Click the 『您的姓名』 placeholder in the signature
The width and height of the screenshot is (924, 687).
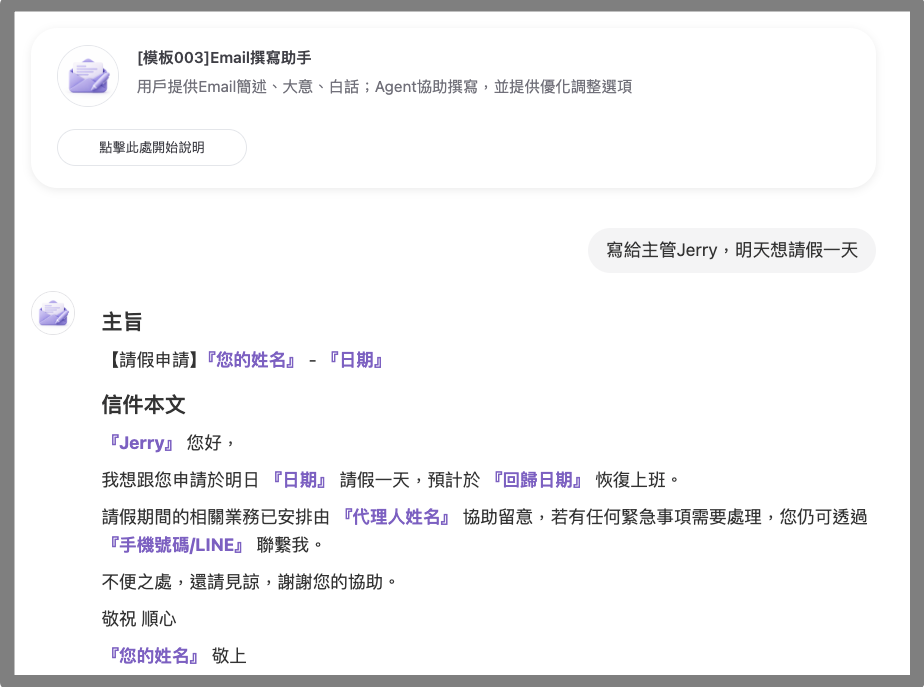coord(154,657)
